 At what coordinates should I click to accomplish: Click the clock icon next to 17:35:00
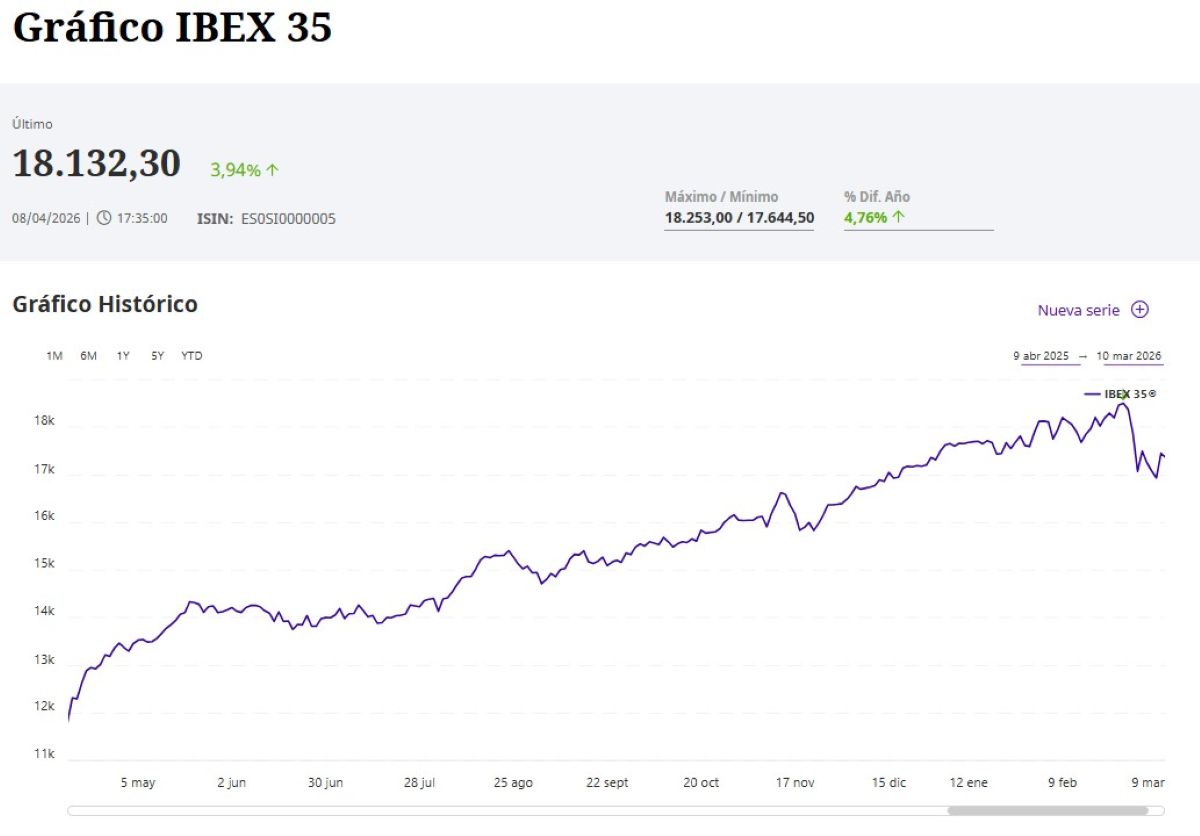point(104,218)
